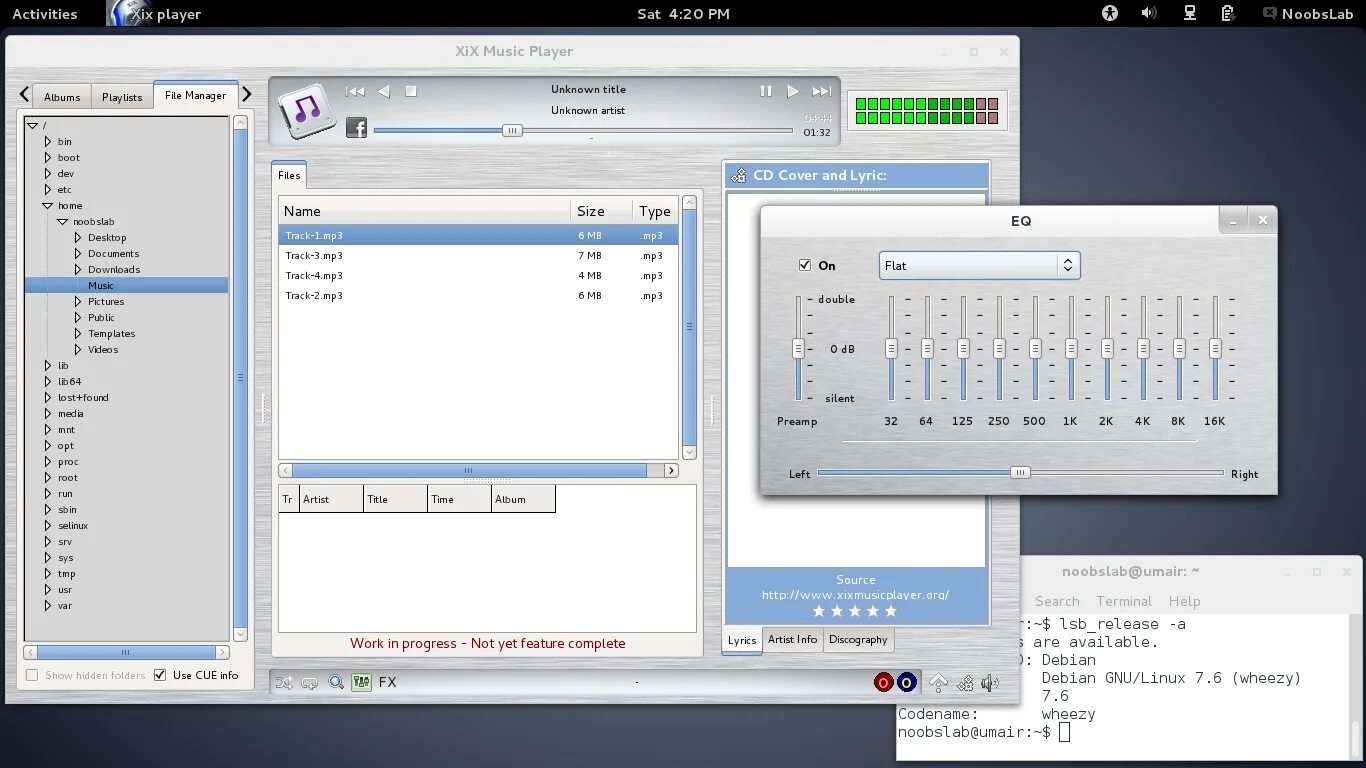Click the clipboard icon in top bar

(1227, 13)
